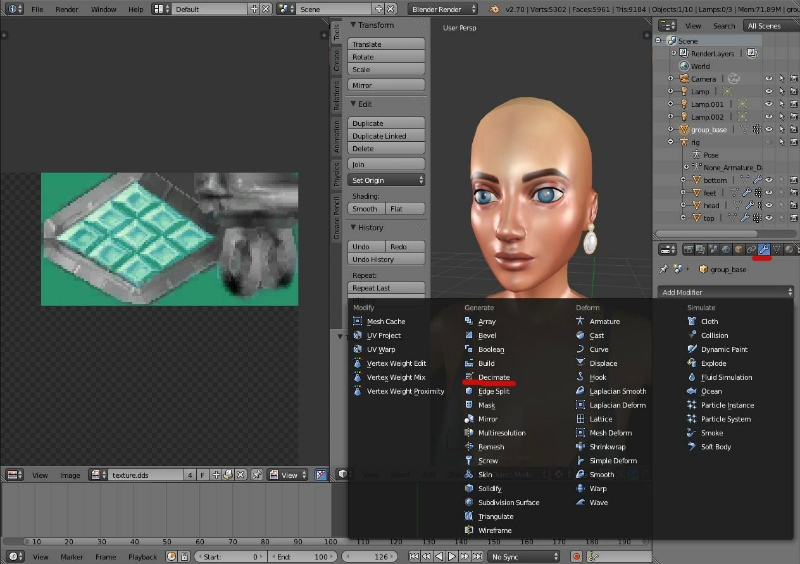Click the Subdivision Surface modifier icon
Screen dimensions: 800x564
[x=469, y=502]
